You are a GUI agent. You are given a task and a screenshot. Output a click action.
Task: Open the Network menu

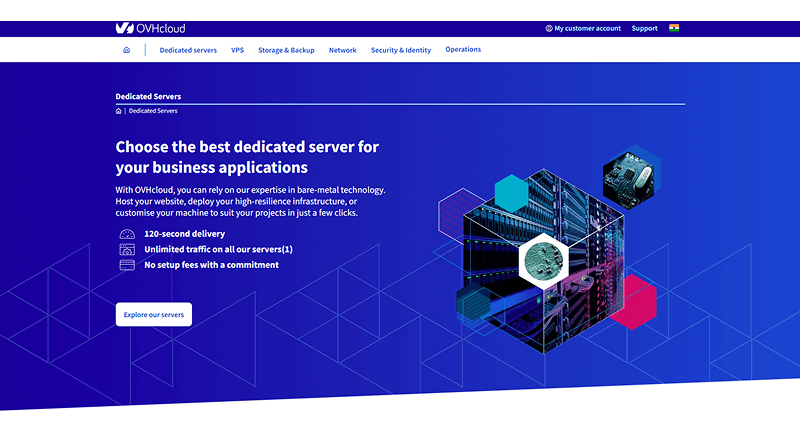click(342, 50)
